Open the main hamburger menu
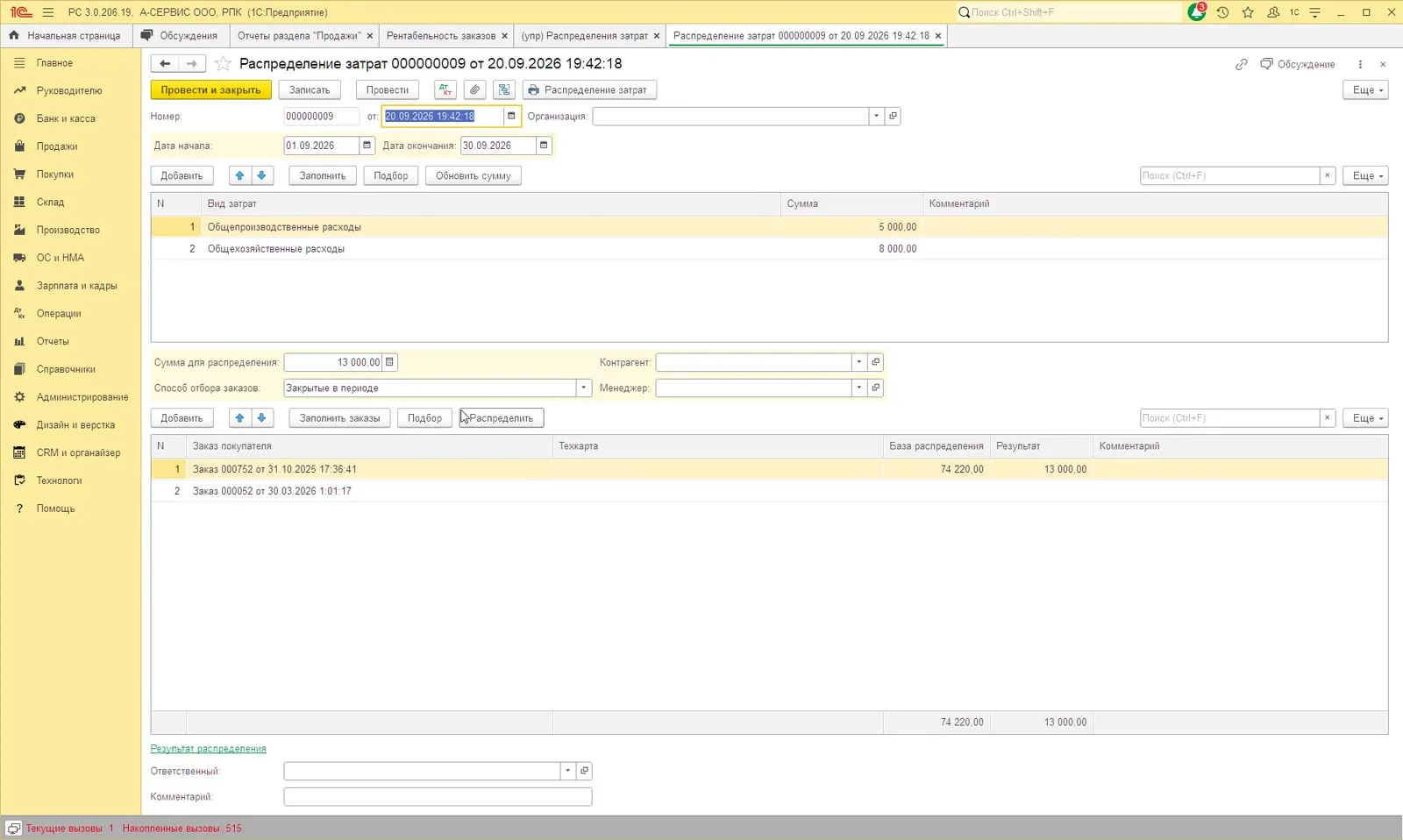 tap(47, 12)
